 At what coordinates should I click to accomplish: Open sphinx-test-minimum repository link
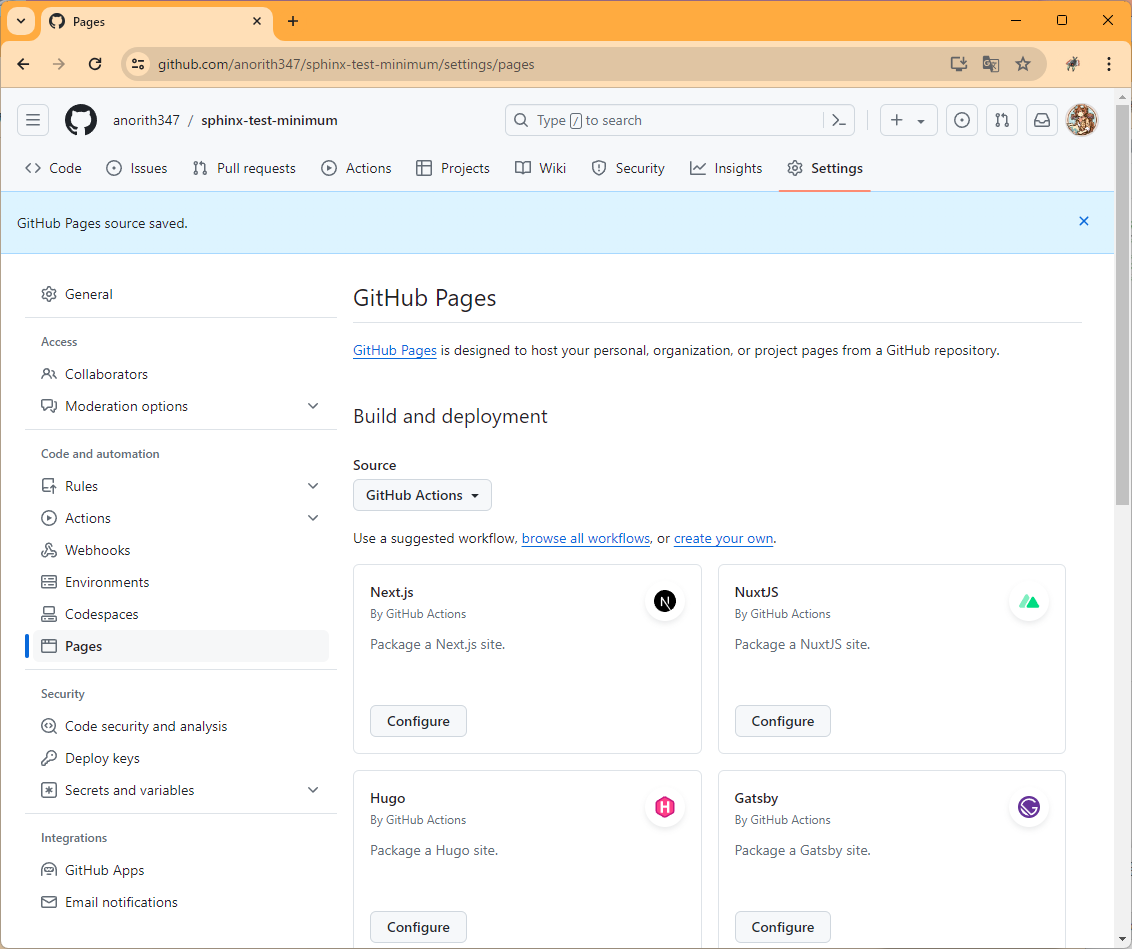(x=269, y=121)
